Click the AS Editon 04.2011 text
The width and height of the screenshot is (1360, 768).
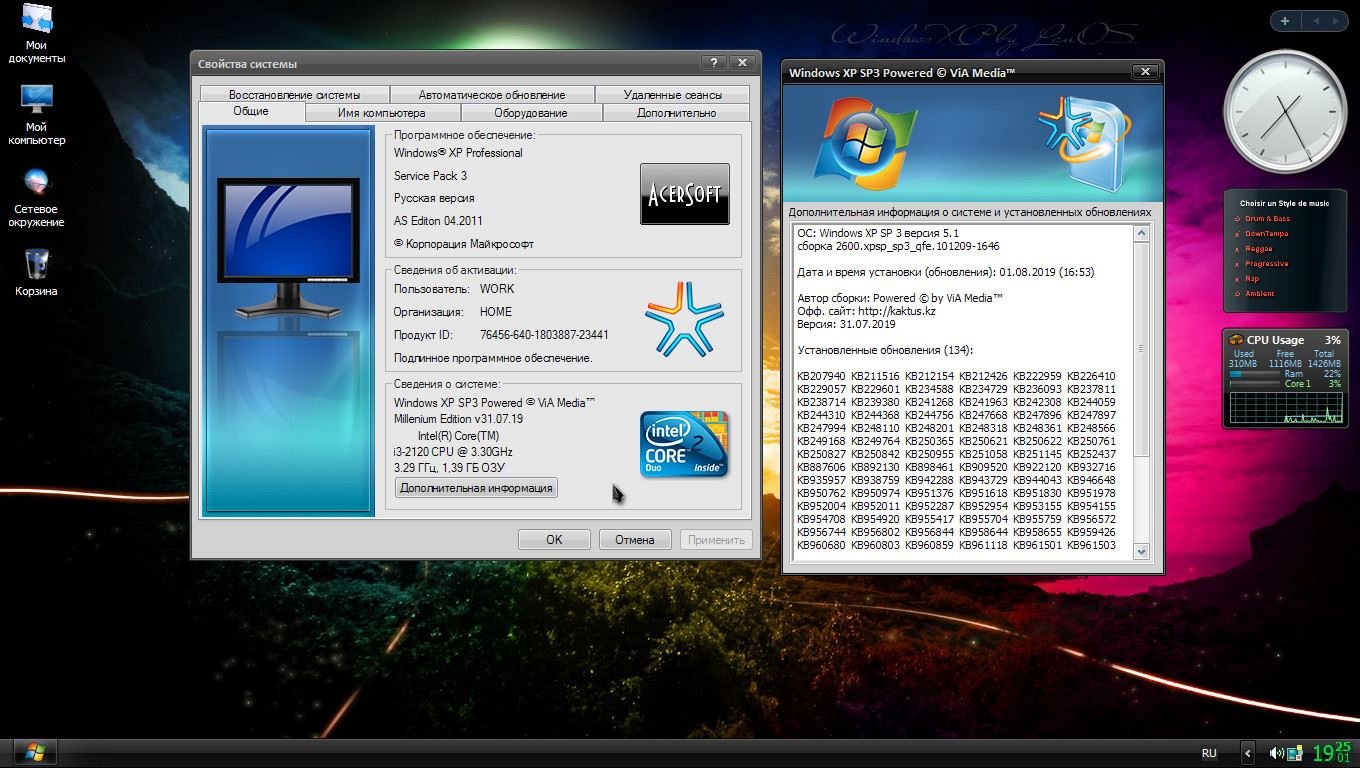[x=438, y=221]
